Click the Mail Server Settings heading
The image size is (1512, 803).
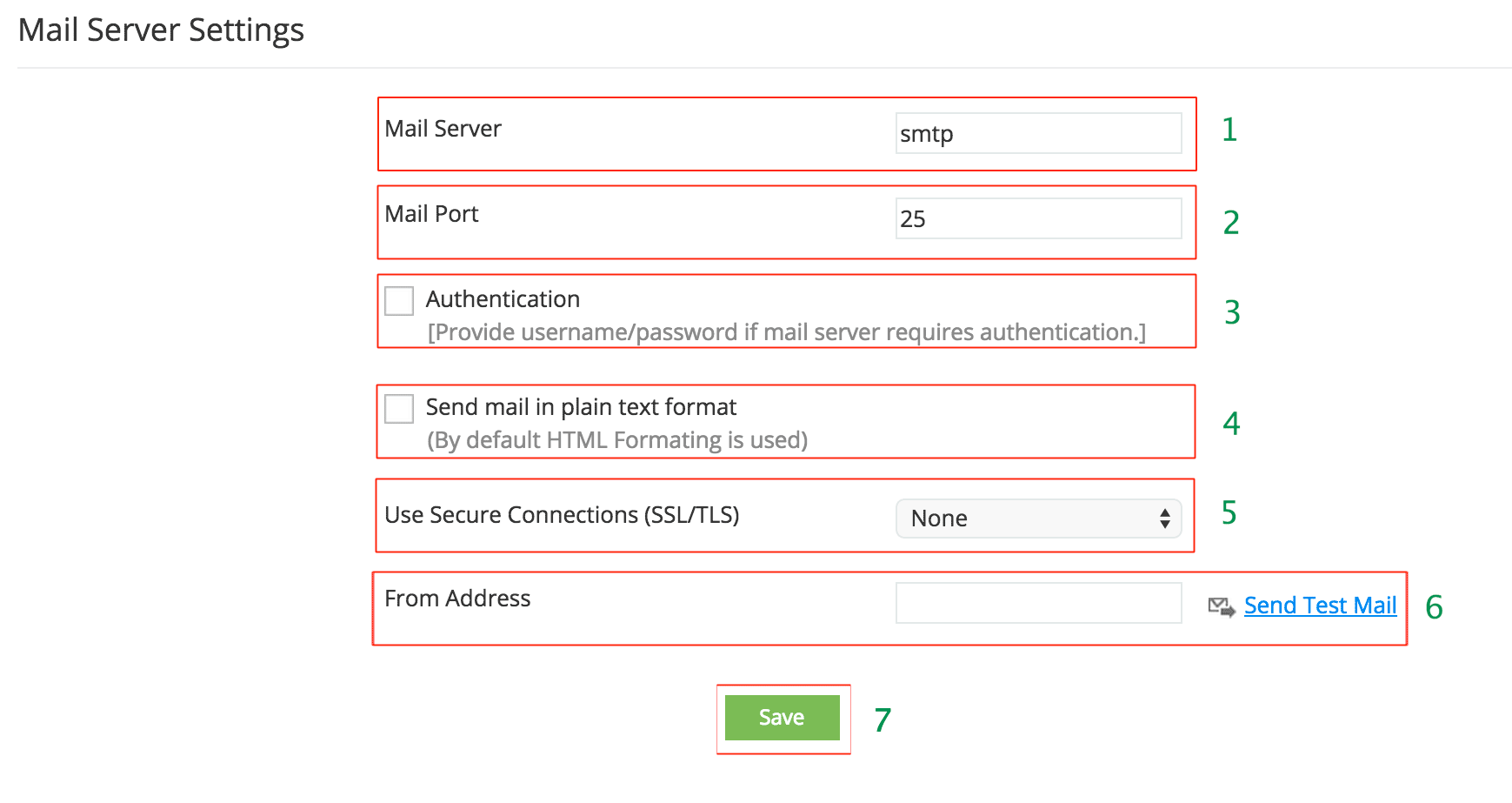[x=161, y=30]
